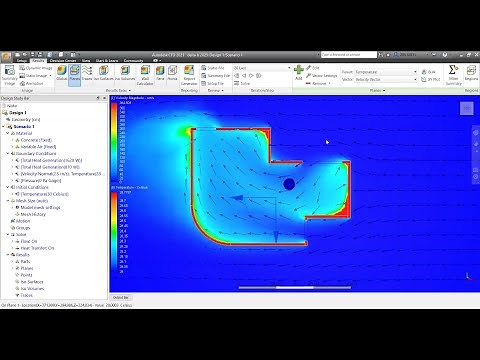Screen dimensions: 480x360
Task: Step to the previous iteration
Action: [244, 76]
